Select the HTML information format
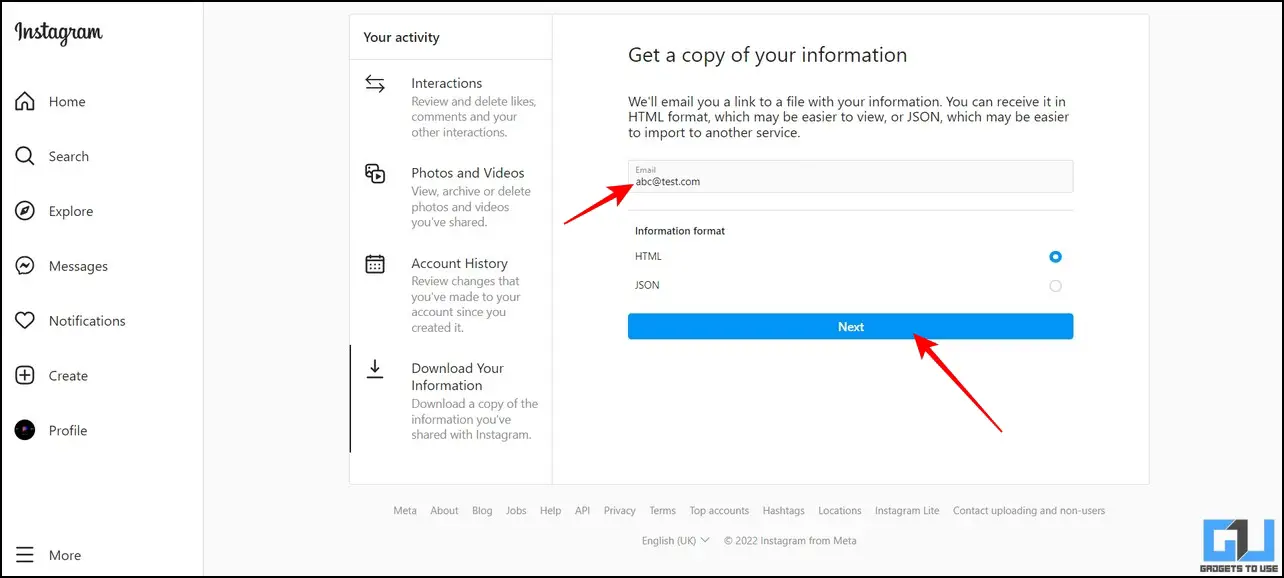This screenshot has height=578, width=1284. click(x=1055, y=257)
